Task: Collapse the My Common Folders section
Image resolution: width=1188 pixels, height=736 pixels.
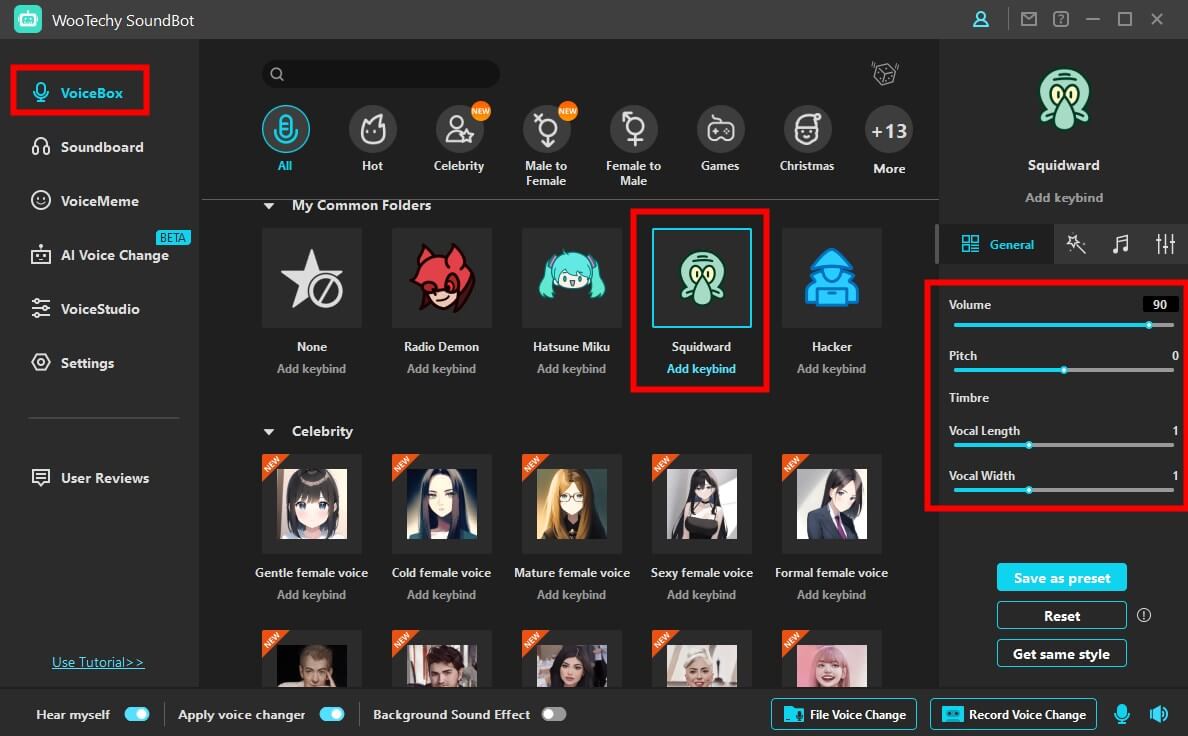Action: 269,206
